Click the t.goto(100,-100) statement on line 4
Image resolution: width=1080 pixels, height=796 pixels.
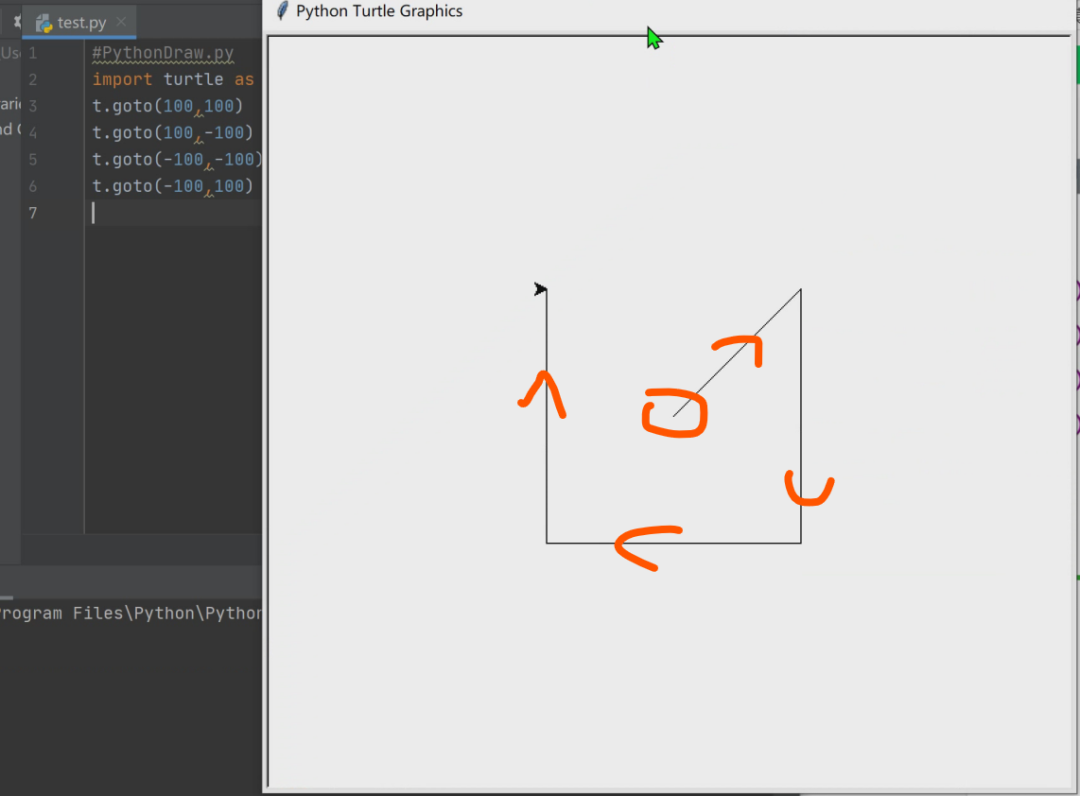(x=172, y=133)
